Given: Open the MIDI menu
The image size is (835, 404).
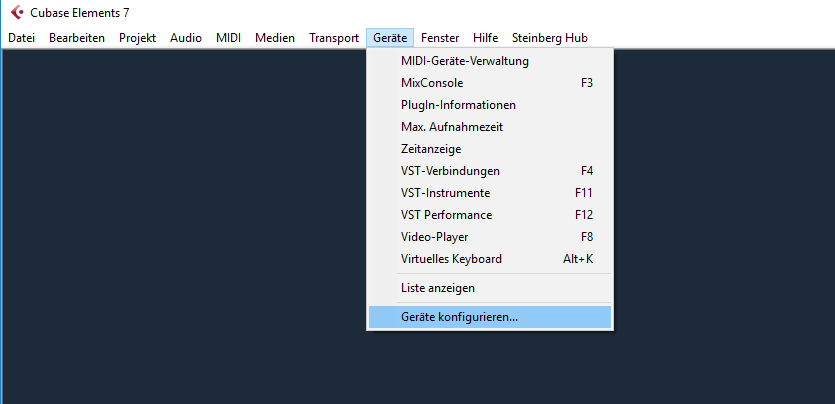Looking at the screenshot, I should (x=228, y=38).
